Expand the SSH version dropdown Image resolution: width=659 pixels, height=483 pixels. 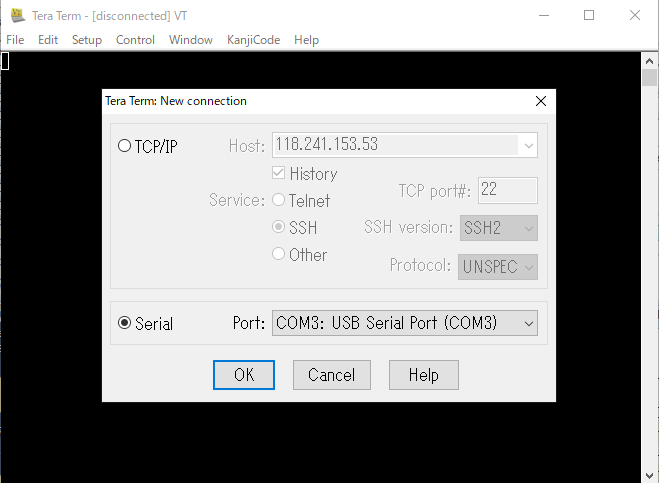pyautogui.click(x=499, y=228)
